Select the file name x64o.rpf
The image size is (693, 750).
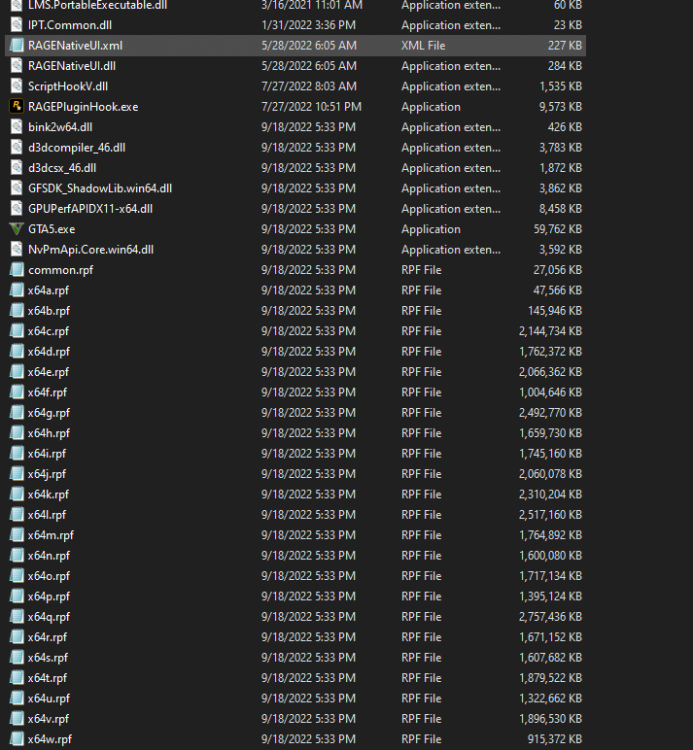click(49, 576)
